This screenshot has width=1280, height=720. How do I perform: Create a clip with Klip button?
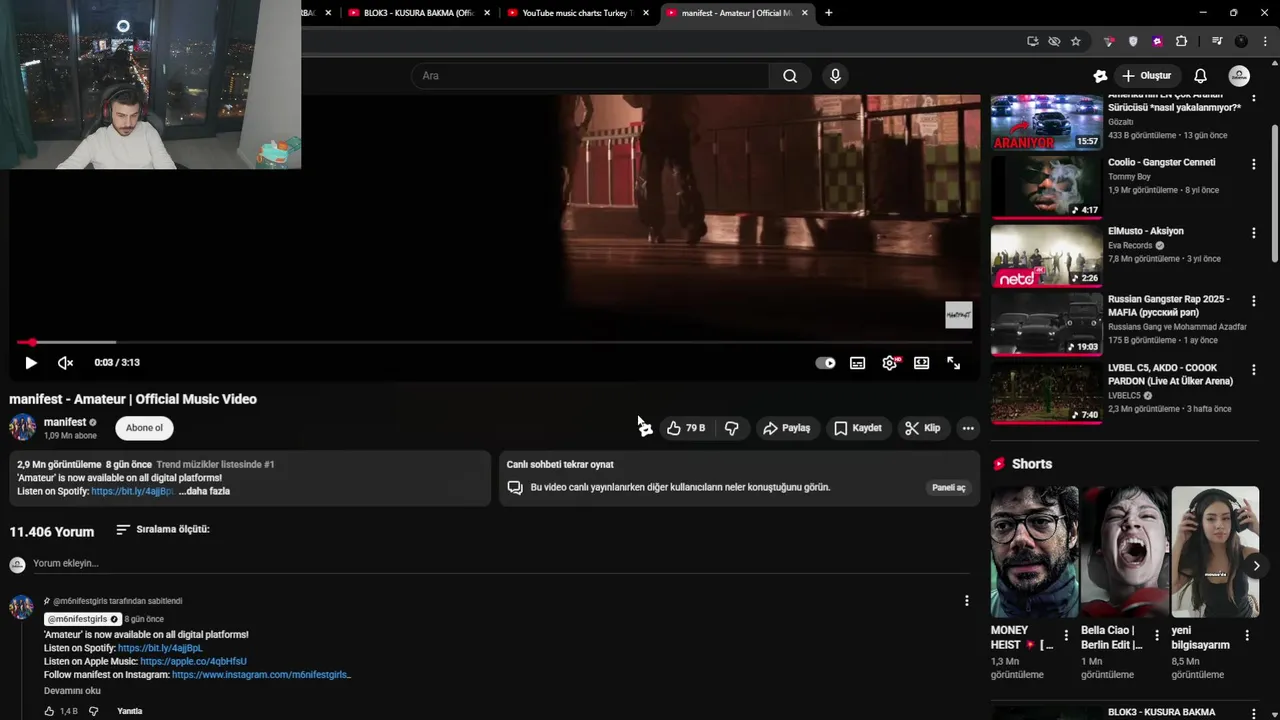922,428
